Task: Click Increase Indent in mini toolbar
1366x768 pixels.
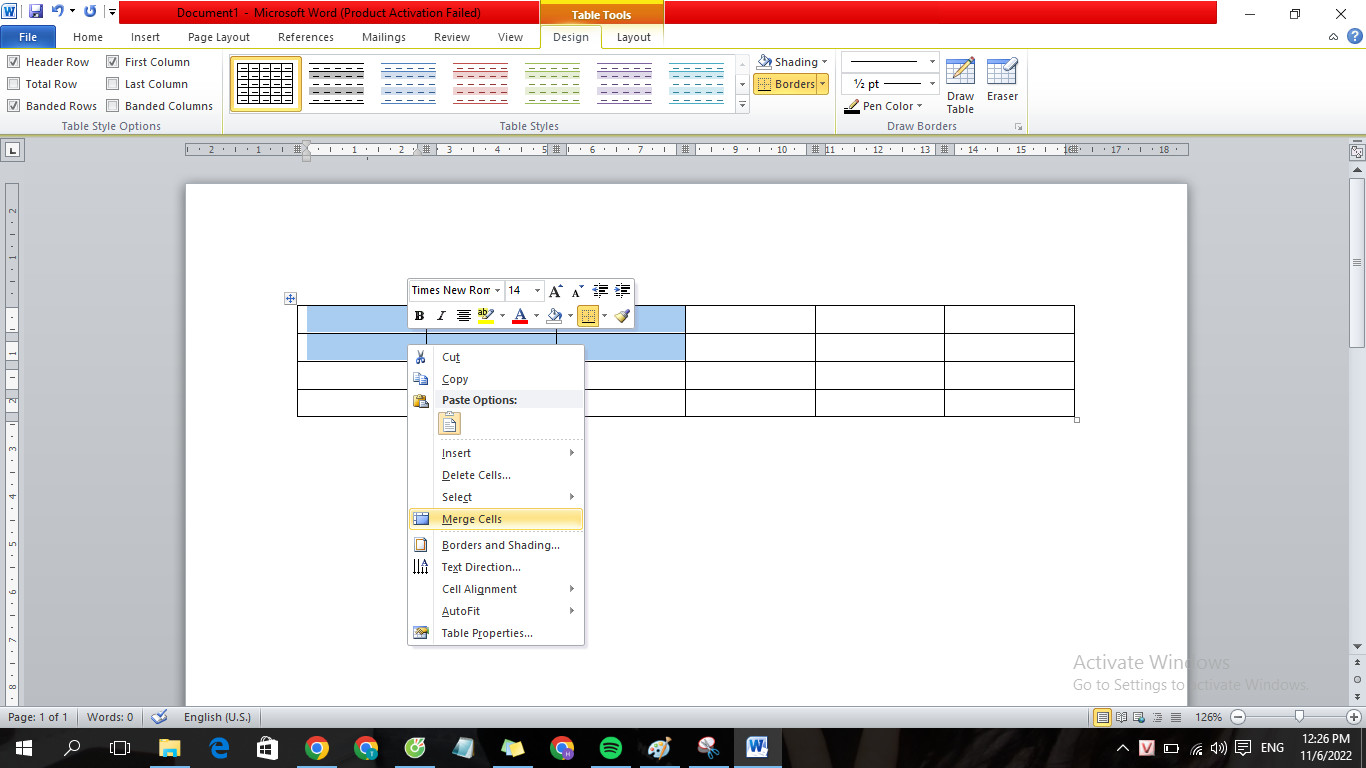Action: click(x=622, y=291)
